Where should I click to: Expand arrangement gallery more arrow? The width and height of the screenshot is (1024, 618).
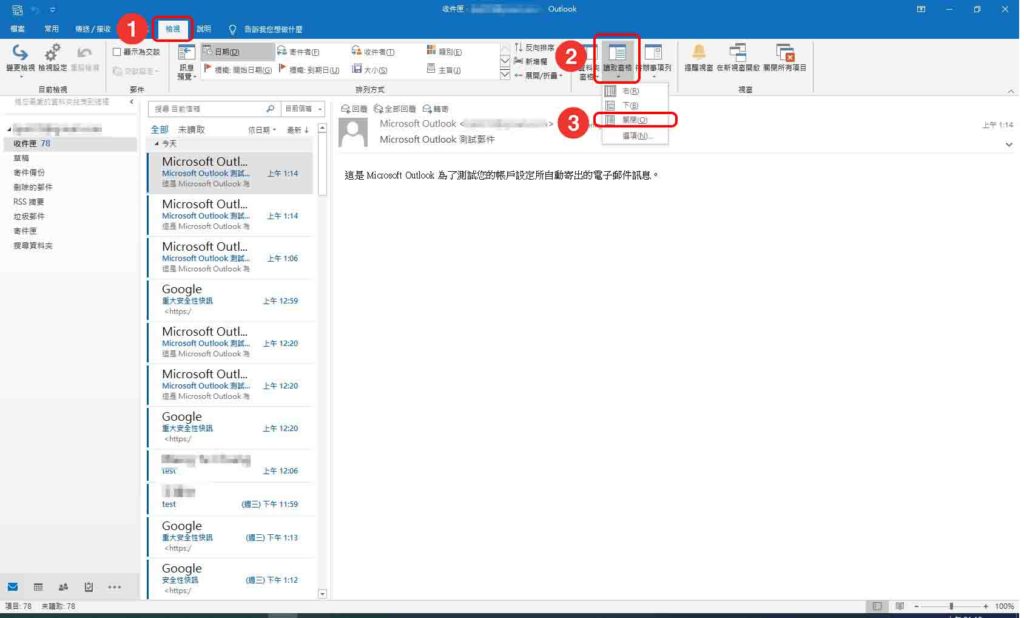(x=505, y=74)
